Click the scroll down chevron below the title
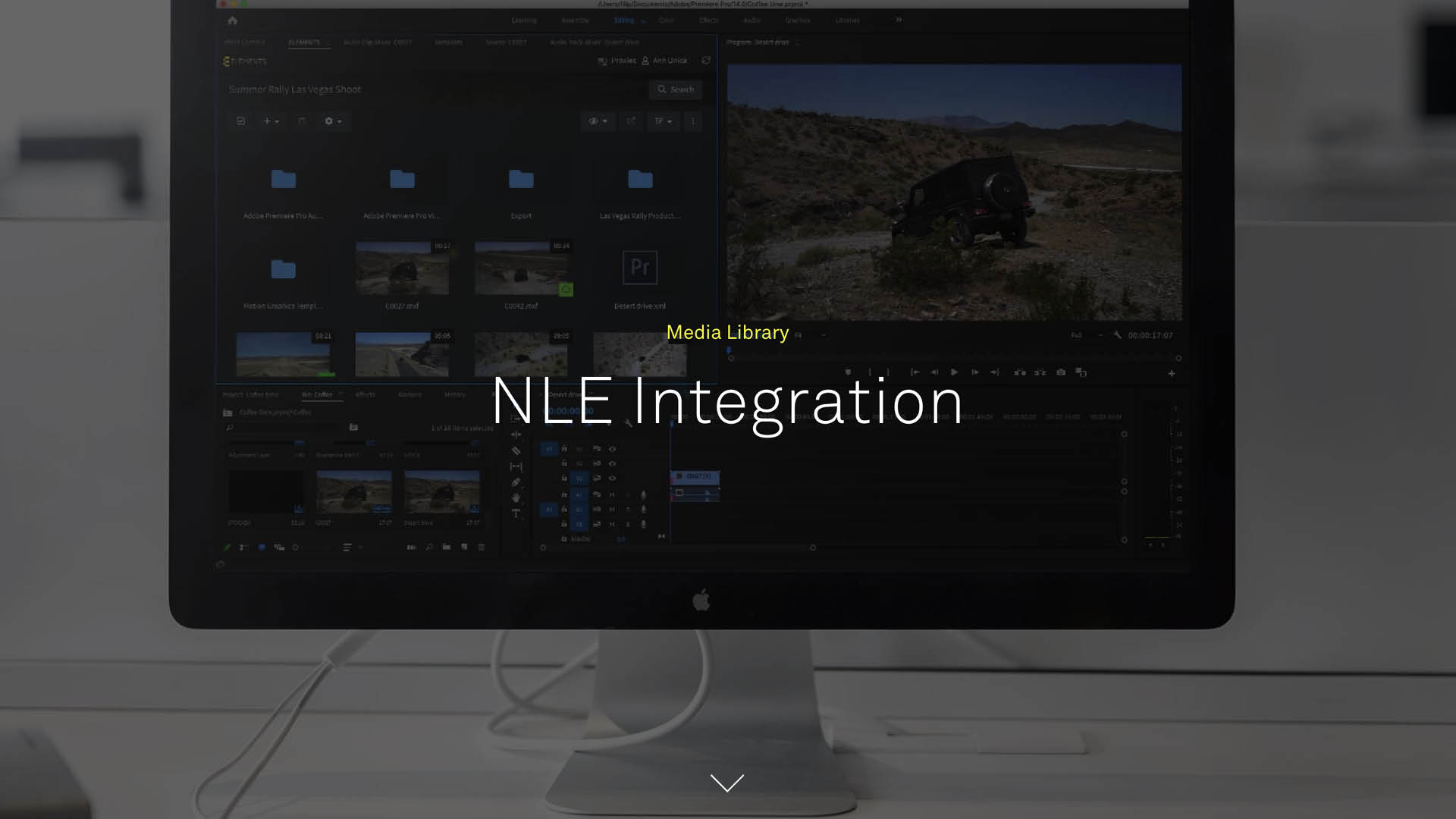 (x=727, y=783)
